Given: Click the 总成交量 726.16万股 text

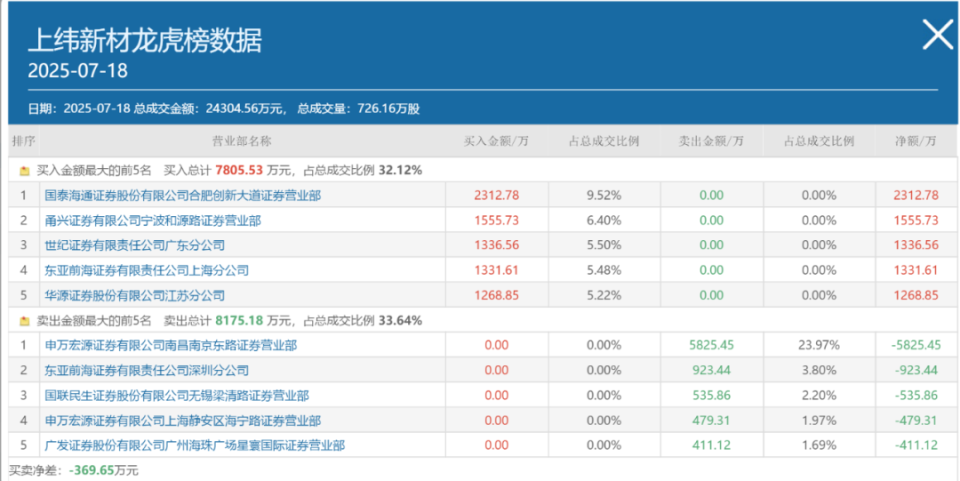Looking at the screenshot, I should tap(359, 110).
